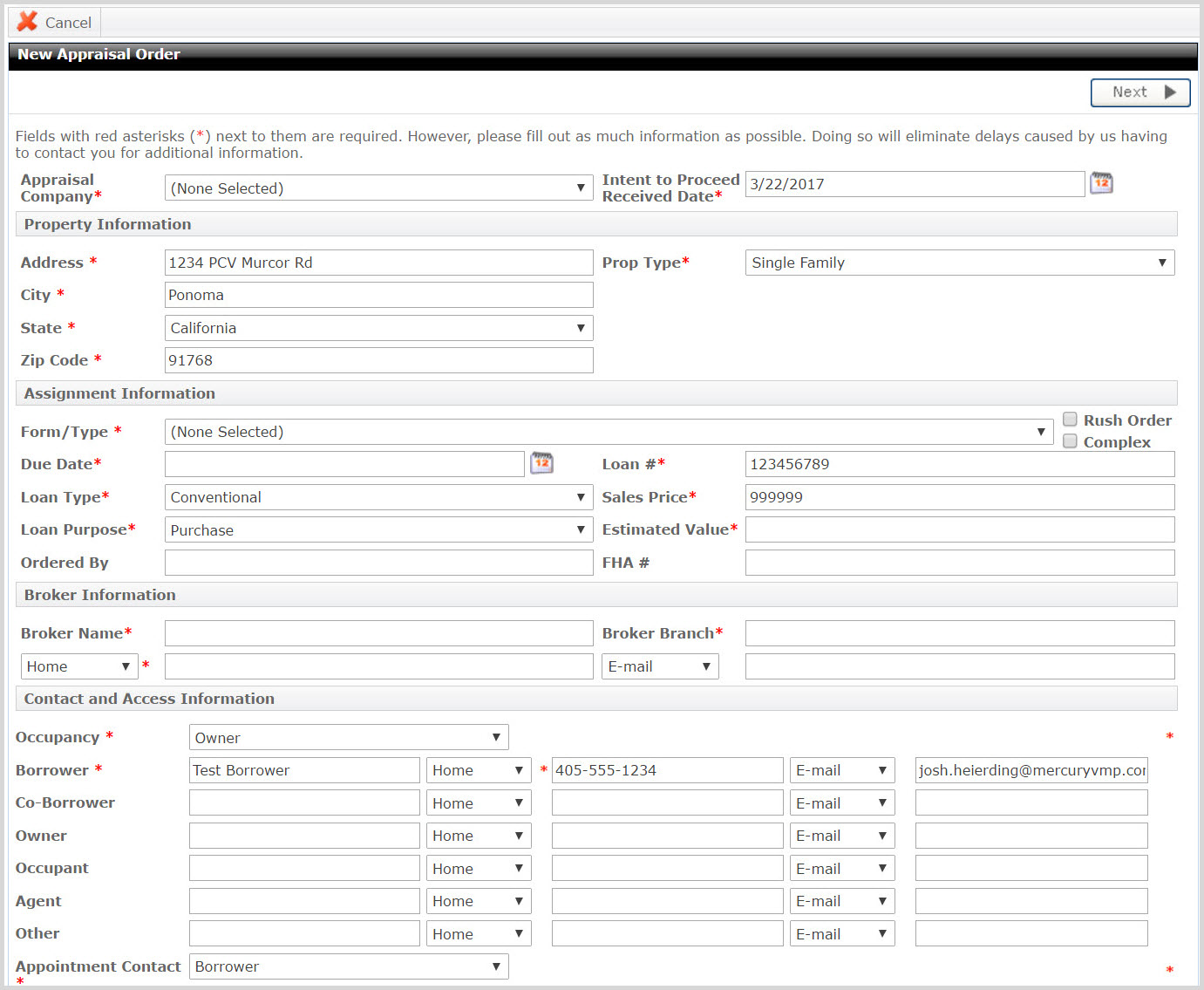Focus the Estimated Value field

tap(959, 529)
